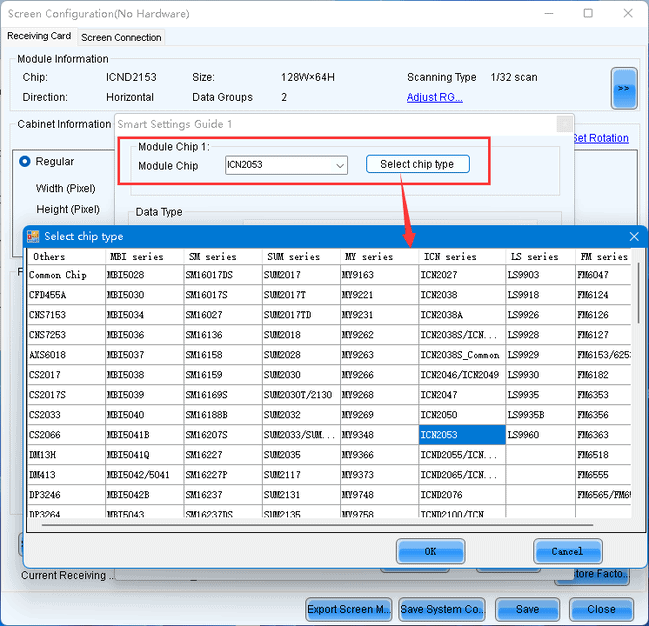The image size is (649, 626).
Task: Click the SUM series column header
Action: [x=301, y=257]
